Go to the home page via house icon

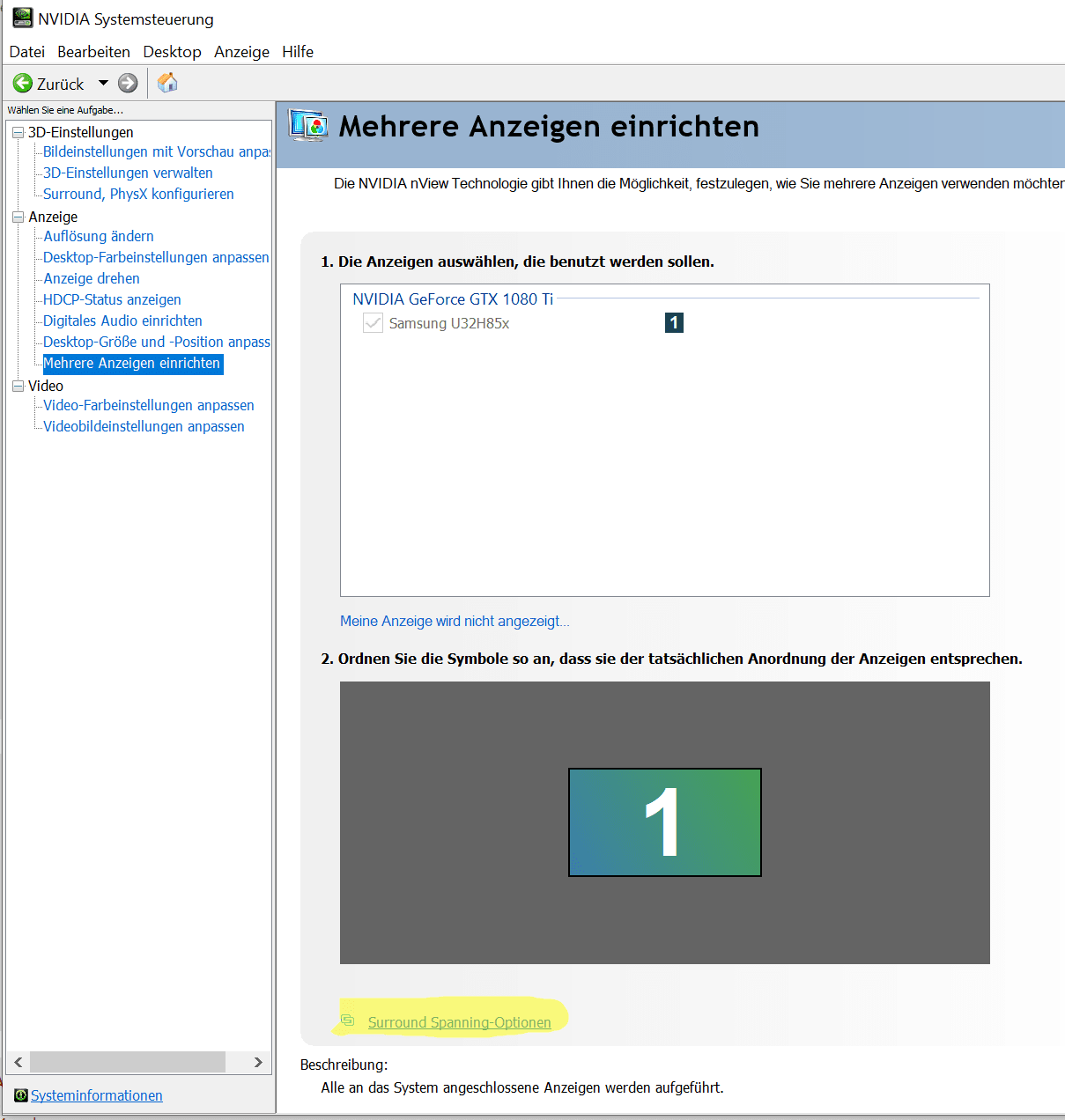(167, 83)
